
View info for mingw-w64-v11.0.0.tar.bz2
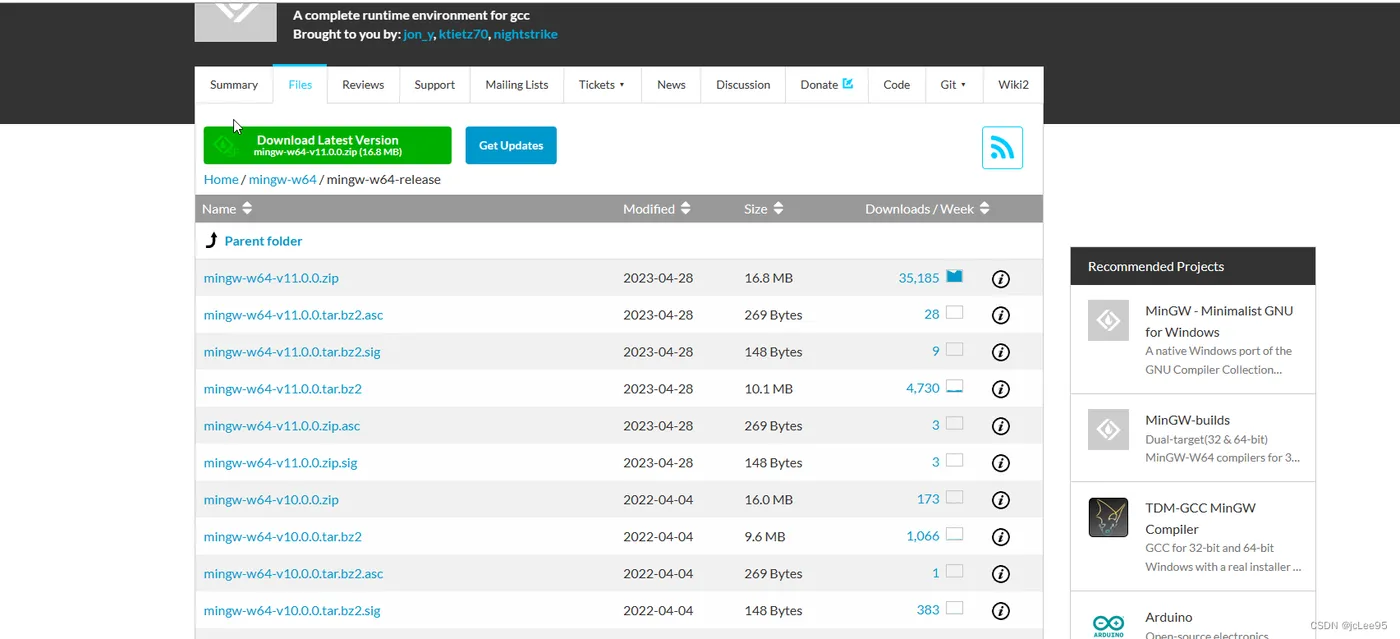click(x=1000, y=390)
